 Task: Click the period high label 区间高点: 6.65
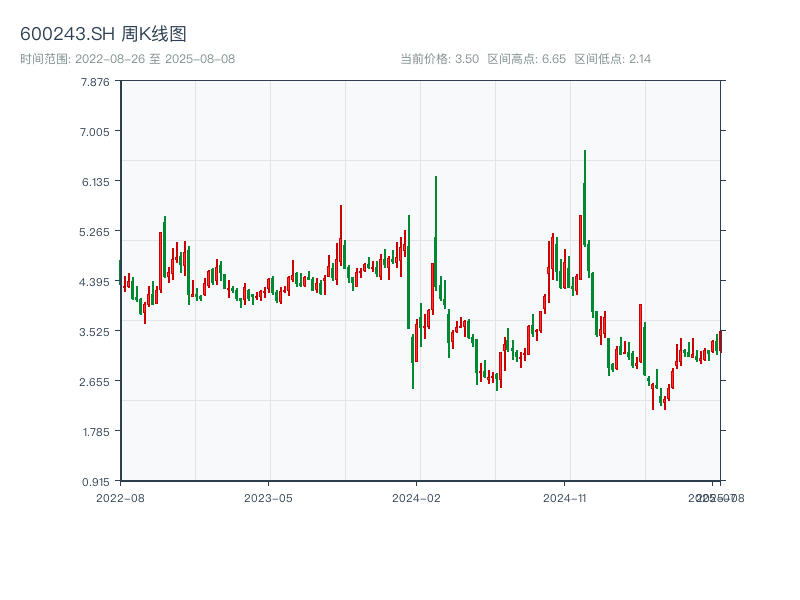pyautogui.click(x=527, y=59)
